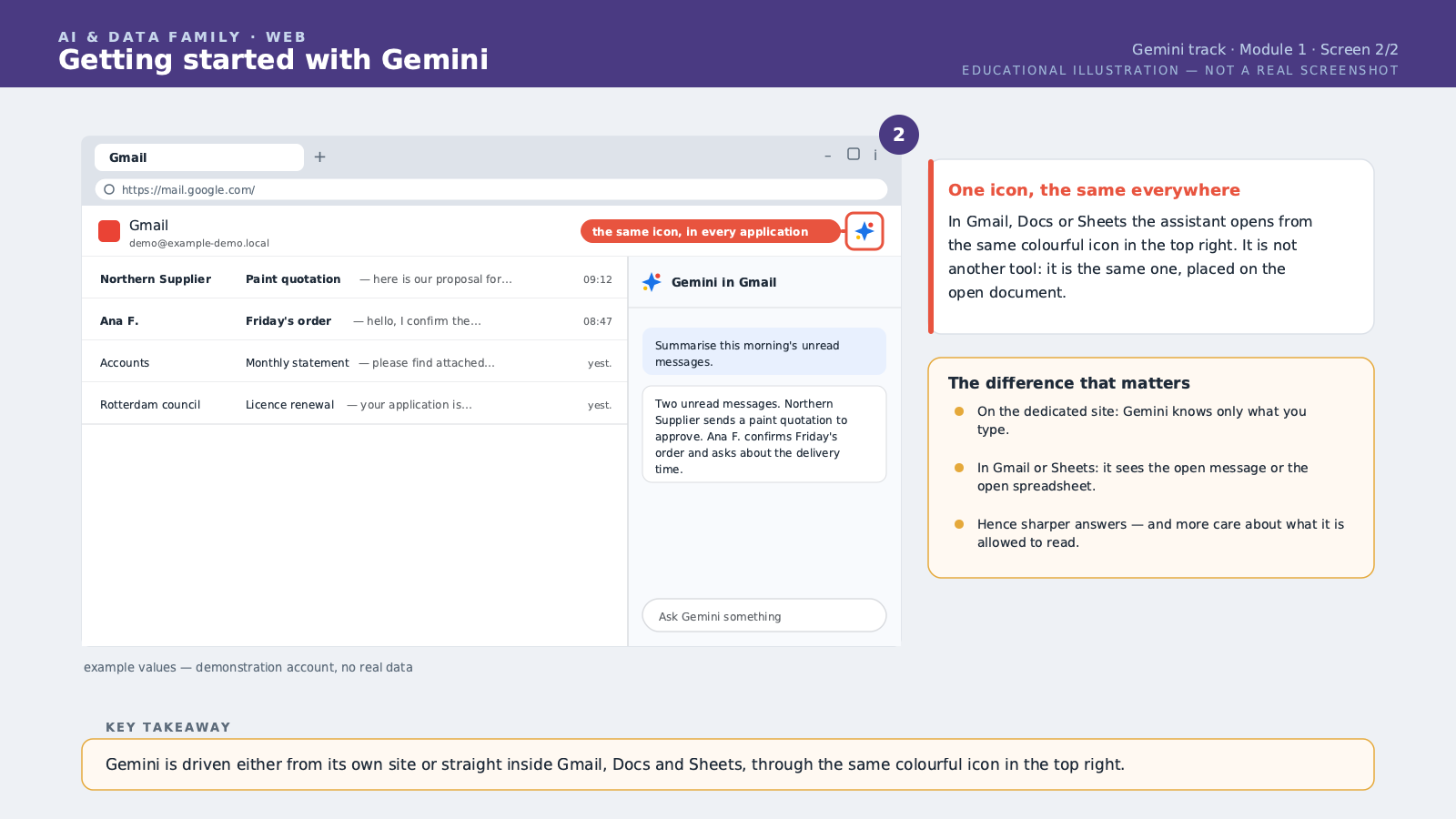Click the demo@example-demo.local account address
This screenshot has width=1456, height=819.
pyautogui.click(x=199, y=243)
